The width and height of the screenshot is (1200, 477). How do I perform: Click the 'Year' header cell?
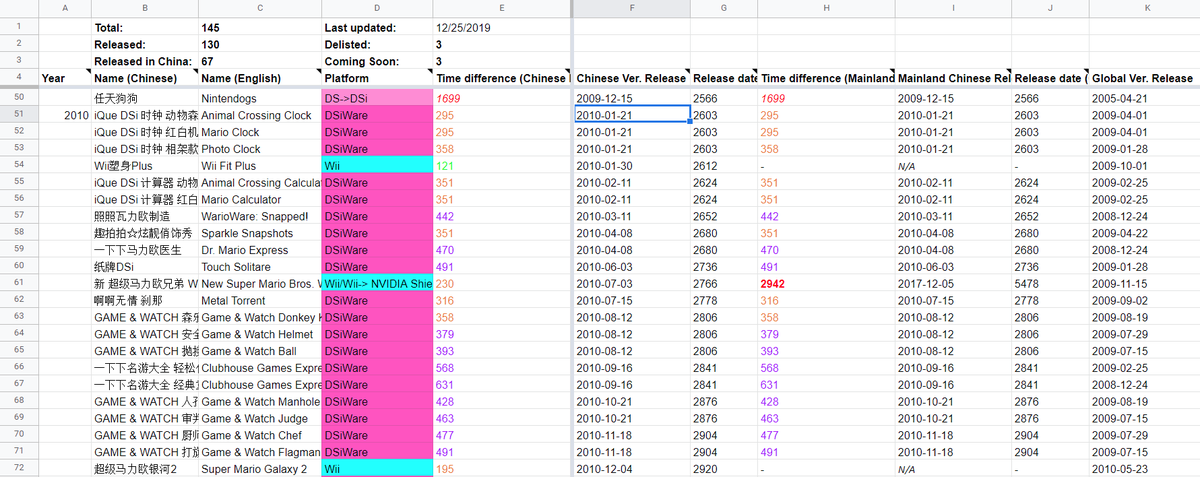pyautogui.click(x=64, y=78)
